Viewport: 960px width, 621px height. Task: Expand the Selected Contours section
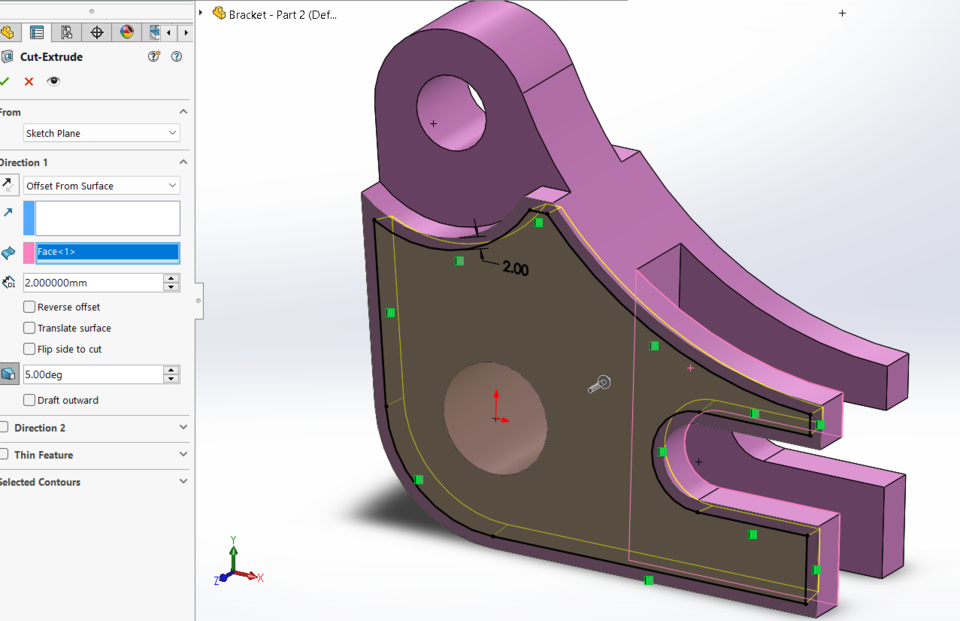182,481
